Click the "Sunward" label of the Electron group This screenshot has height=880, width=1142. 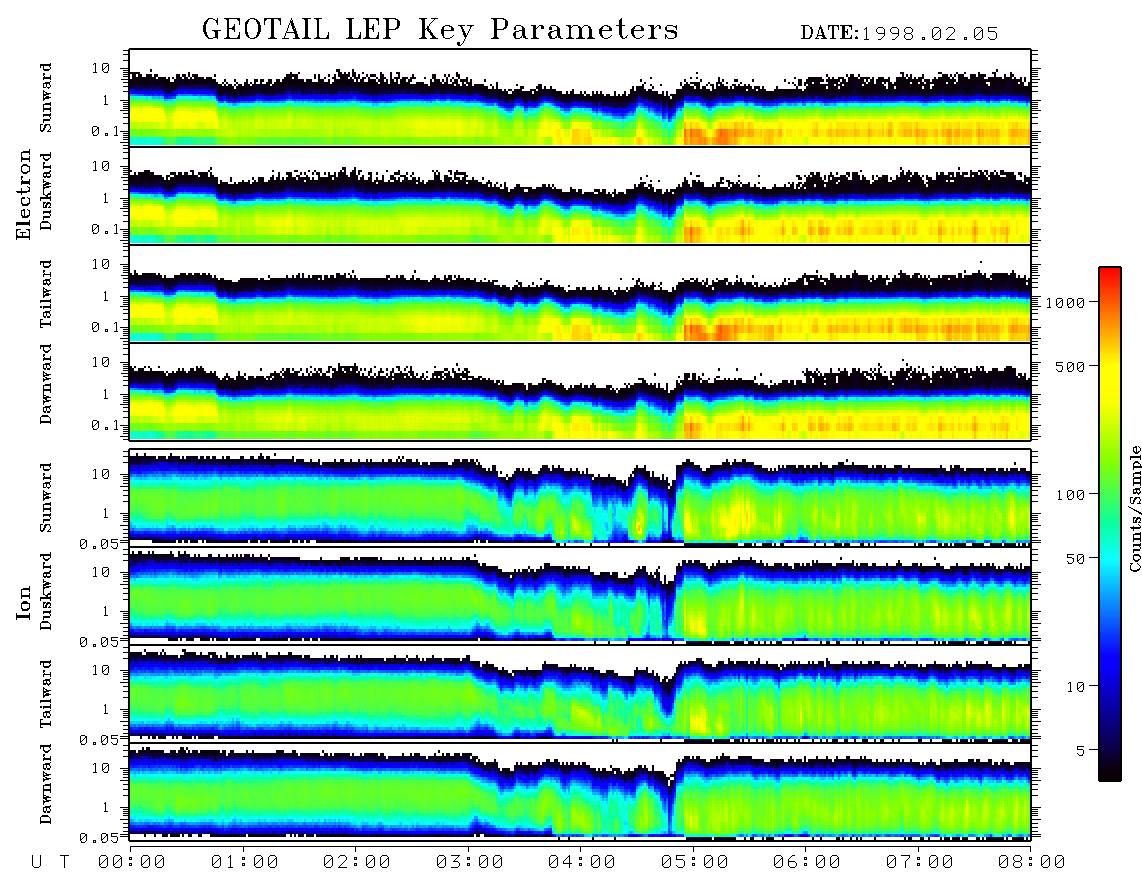point(46,98)
